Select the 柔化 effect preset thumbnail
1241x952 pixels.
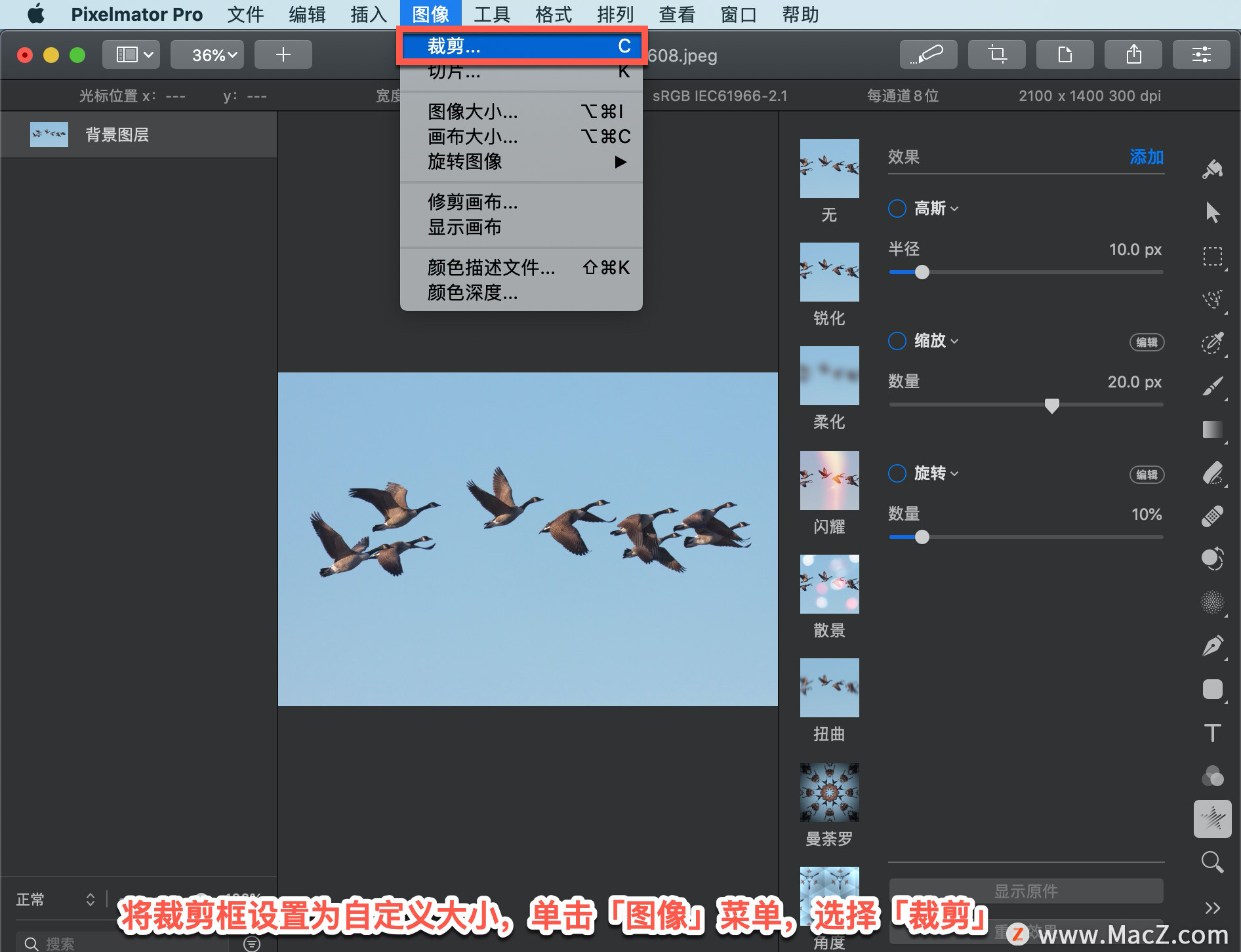point(829,376)
